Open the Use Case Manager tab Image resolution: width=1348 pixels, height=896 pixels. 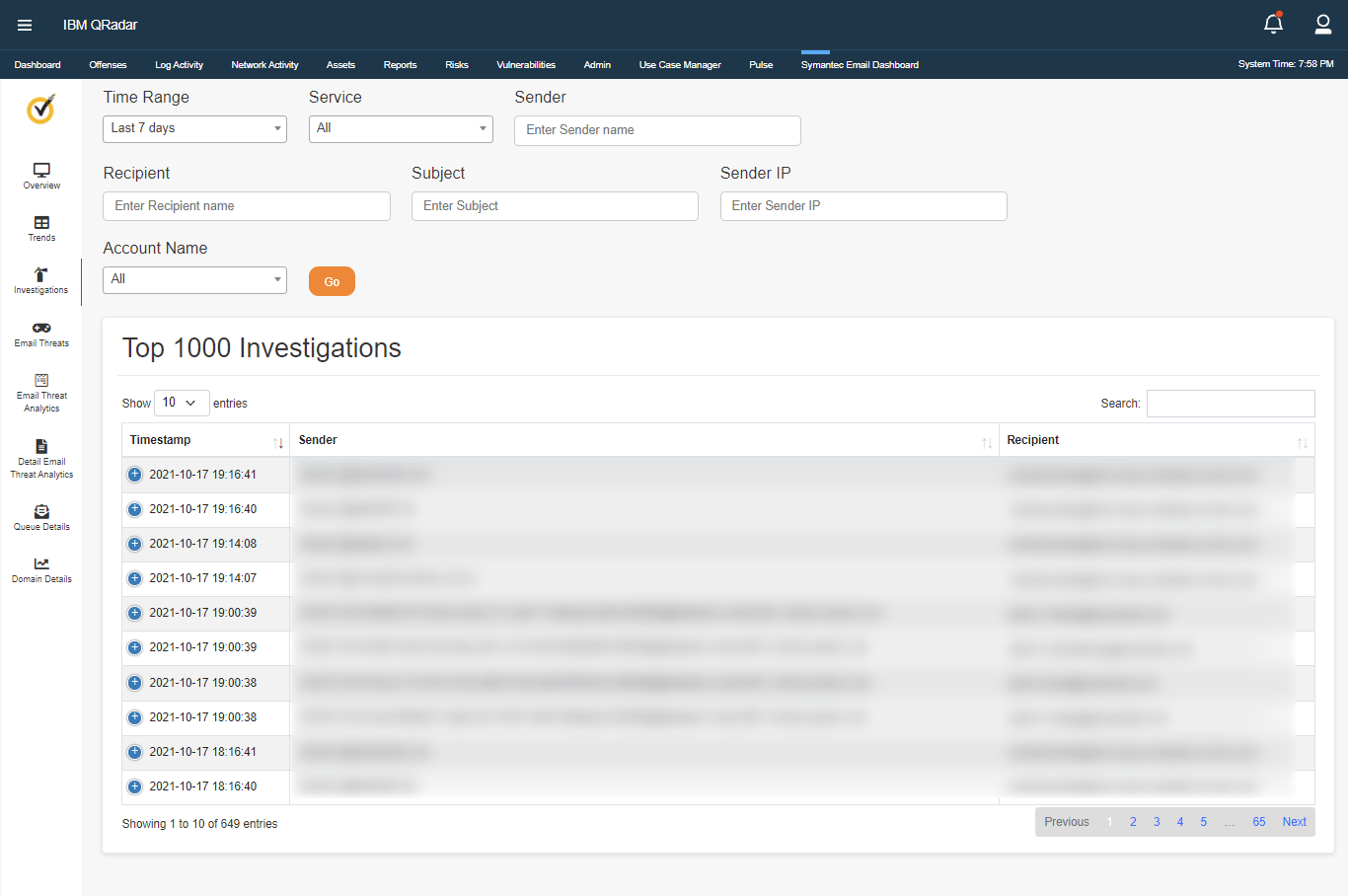[680, 64]
